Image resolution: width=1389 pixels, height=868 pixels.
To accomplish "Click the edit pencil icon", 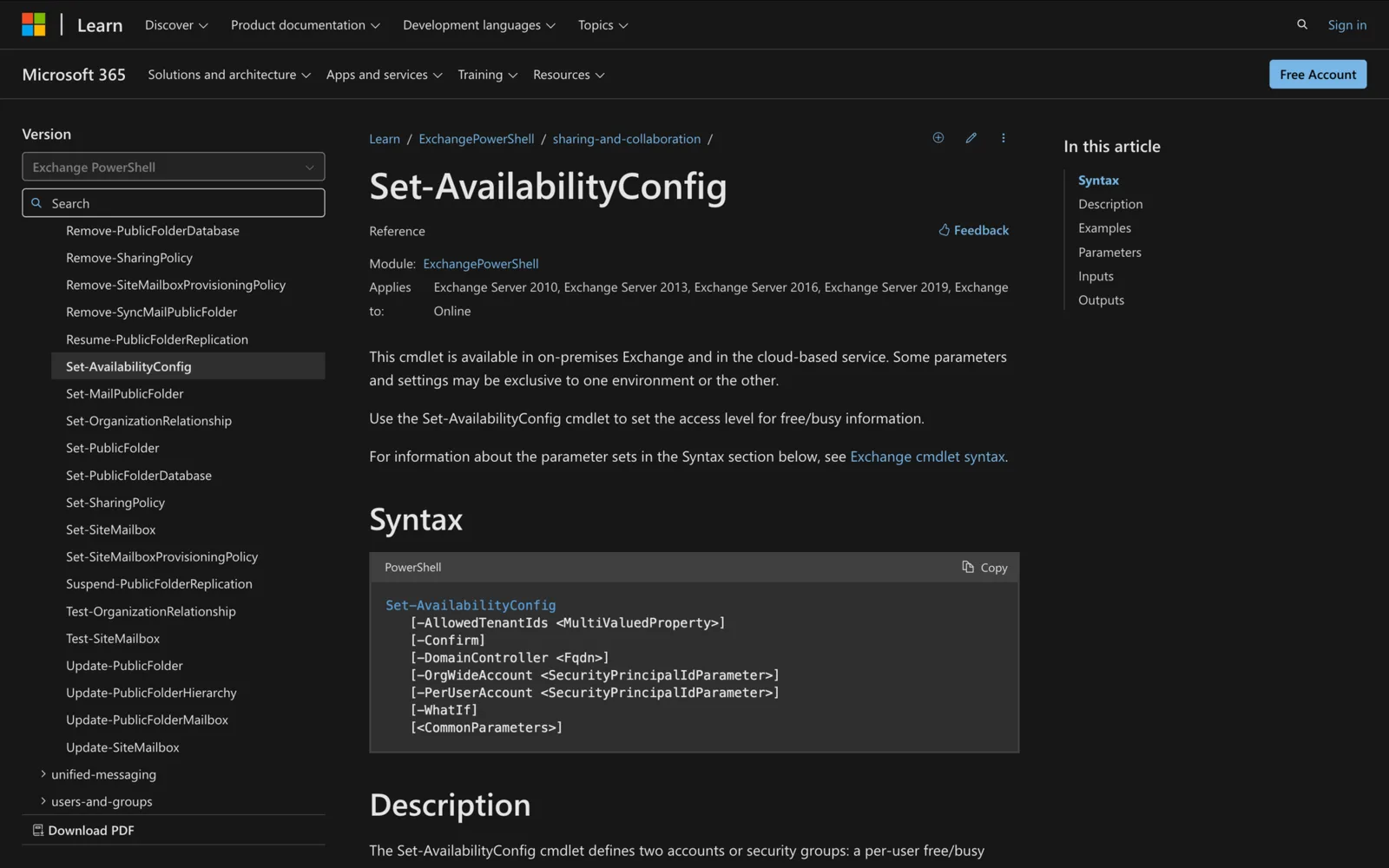I will pyautogui.click(x=971, y=138).
